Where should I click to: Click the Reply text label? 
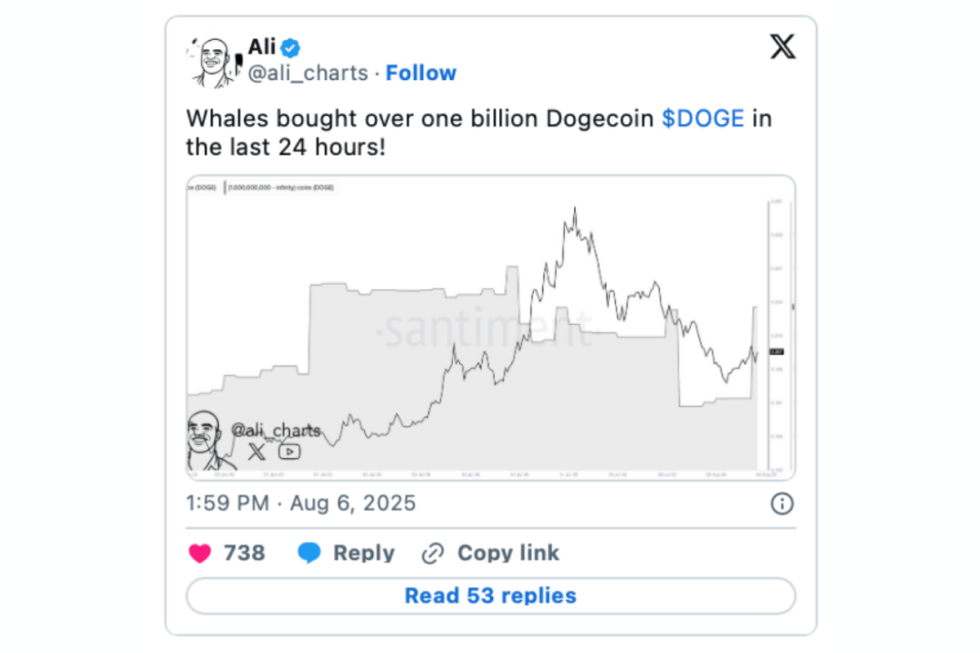363,553
